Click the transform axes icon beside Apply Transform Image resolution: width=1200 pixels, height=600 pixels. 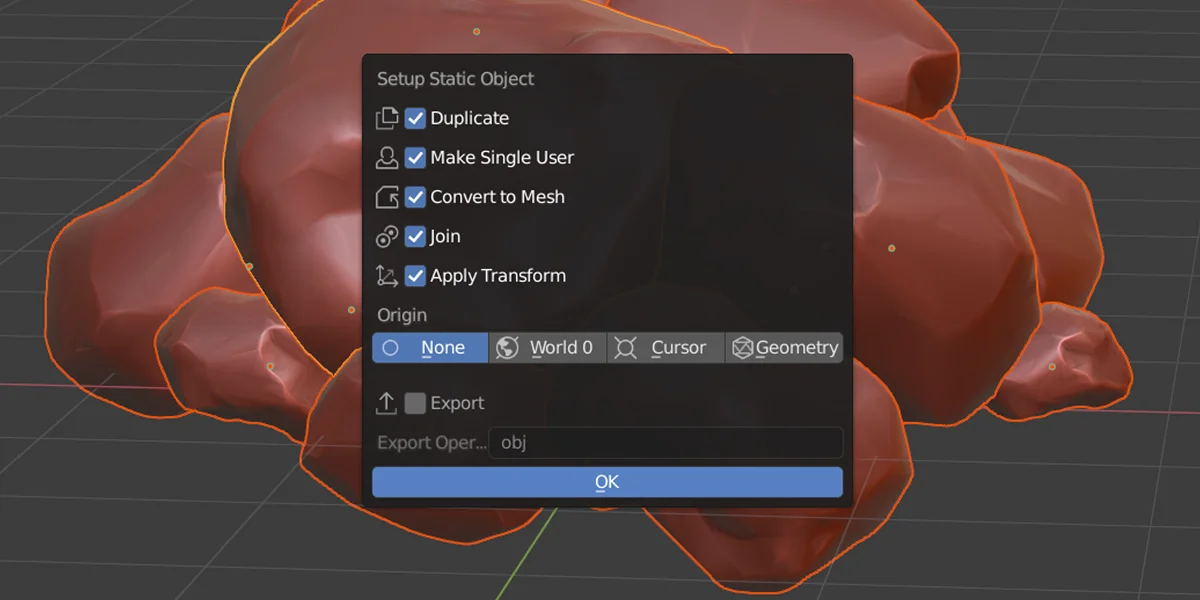(x=388, y=275)
